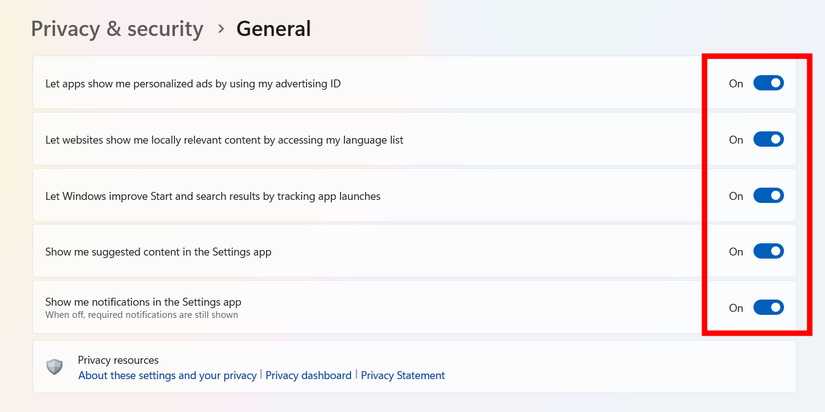
Task: Open the Privacy dashboard link
Action: (x=308, y=376)
